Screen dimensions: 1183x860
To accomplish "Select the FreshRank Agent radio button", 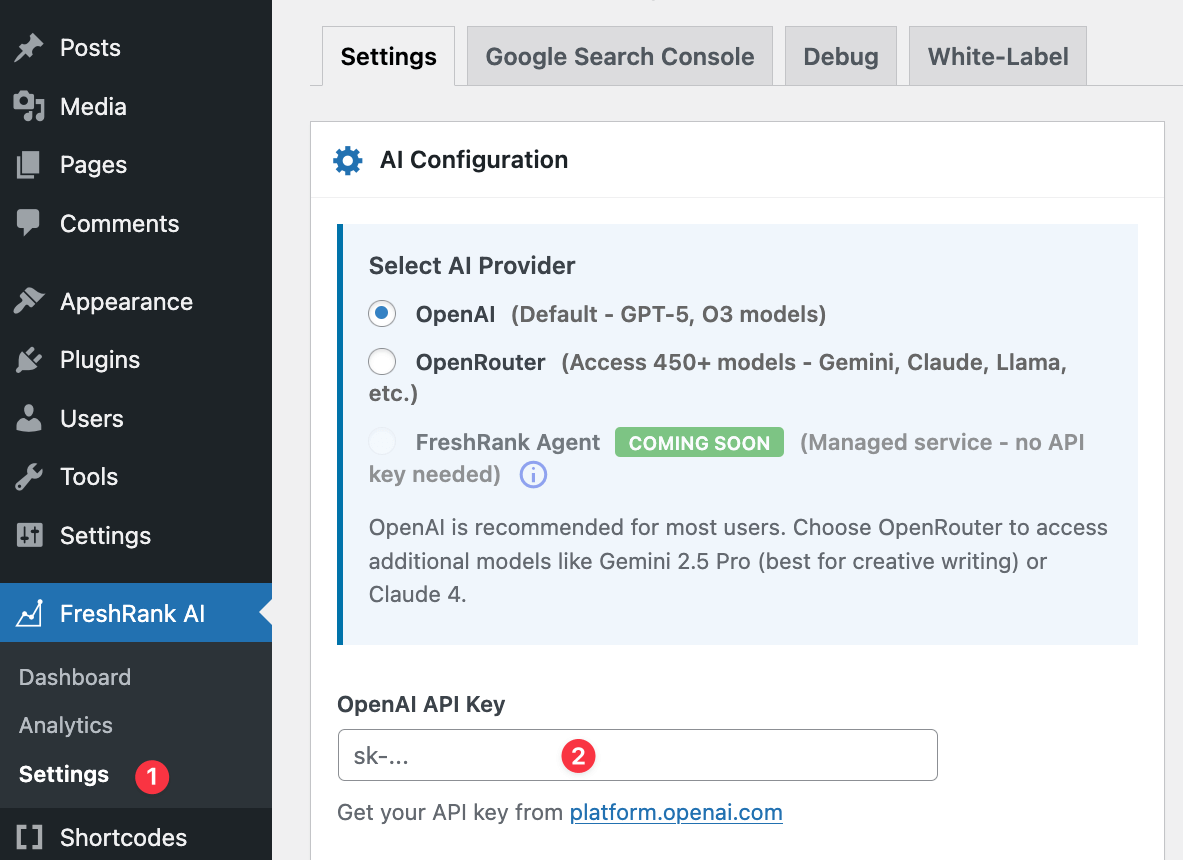I will click(382, 441).
